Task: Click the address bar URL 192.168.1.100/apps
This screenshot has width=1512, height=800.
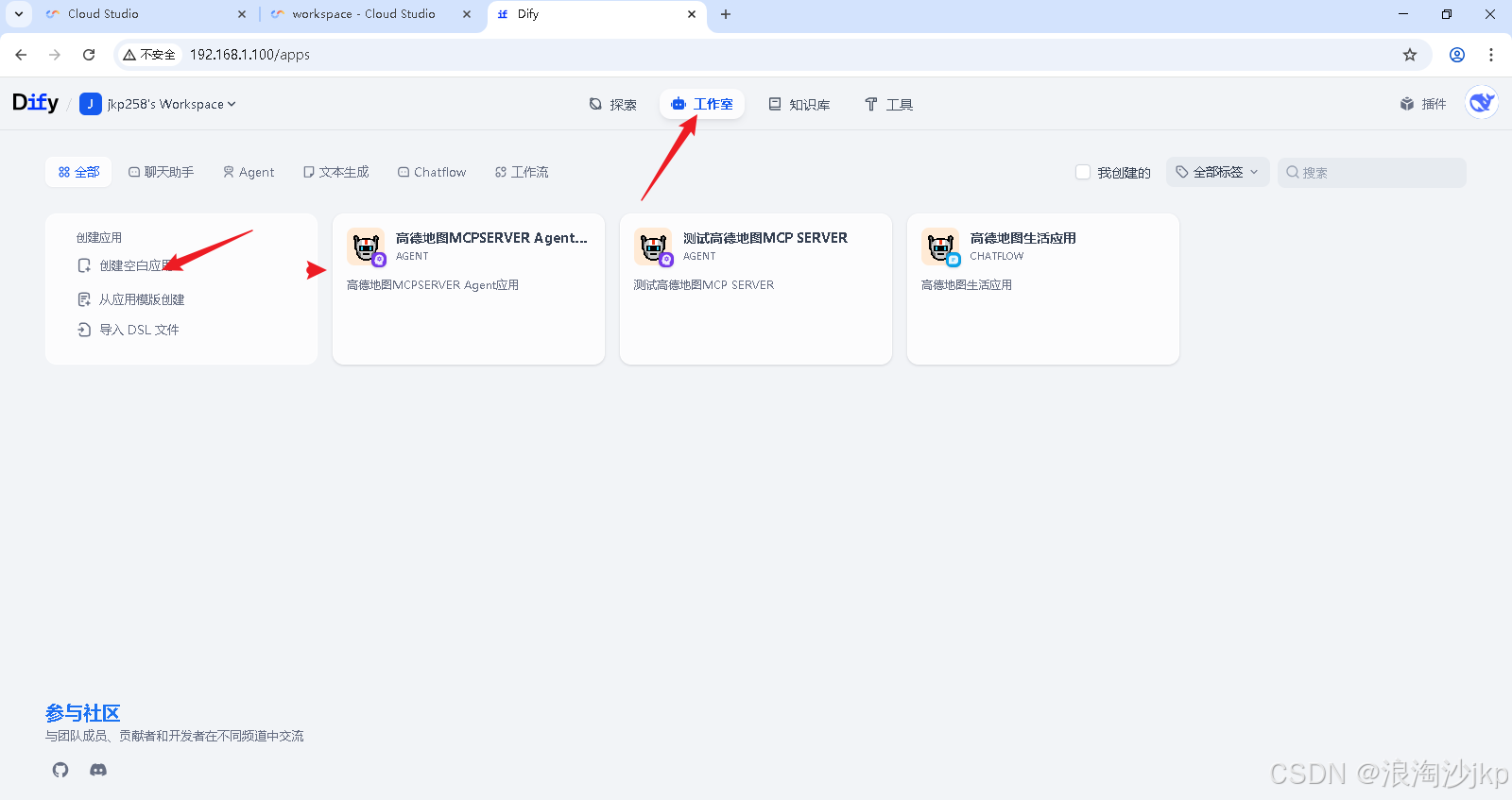Action: (249, 55)
